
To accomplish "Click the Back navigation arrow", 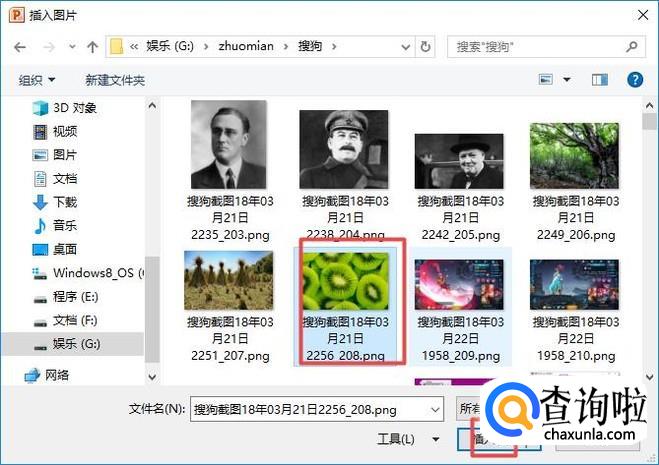I will pos(20,47).
